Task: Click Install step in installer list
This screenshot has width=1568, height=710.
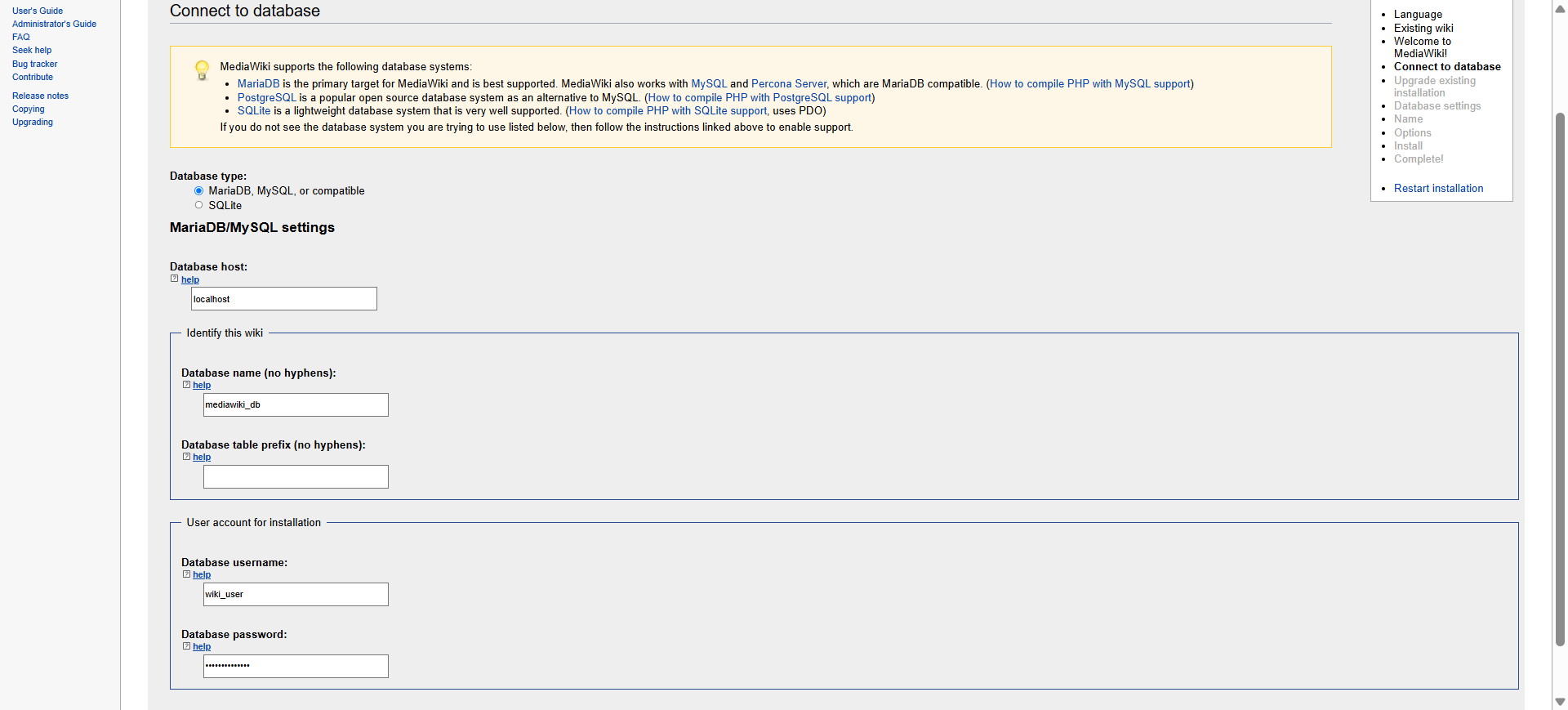Action: [x=1408, y=145]
